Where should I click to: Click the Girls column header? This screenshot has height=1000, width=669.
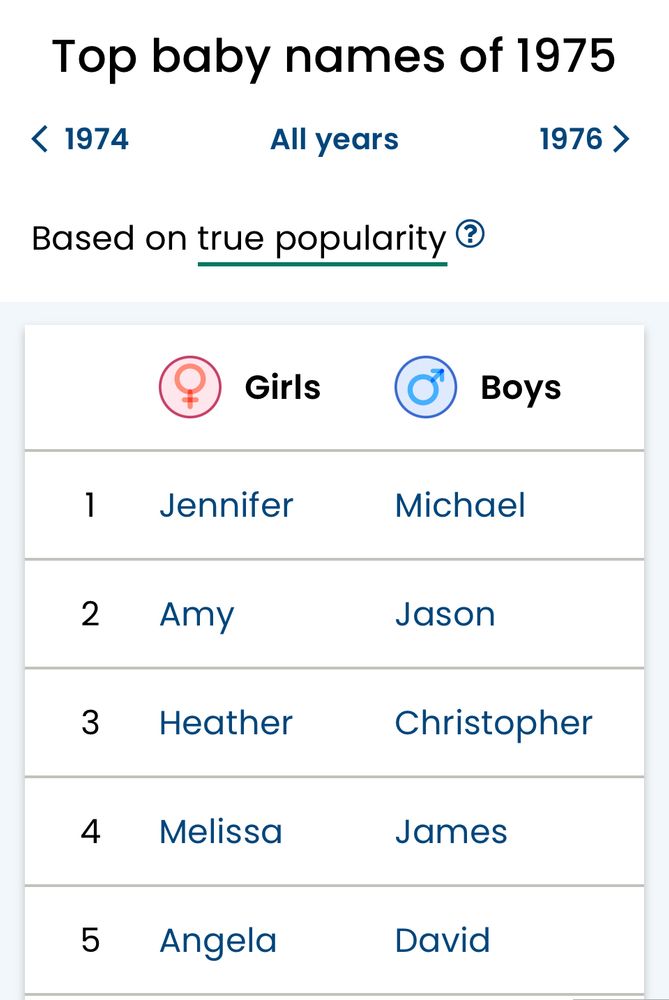point(283,387)
